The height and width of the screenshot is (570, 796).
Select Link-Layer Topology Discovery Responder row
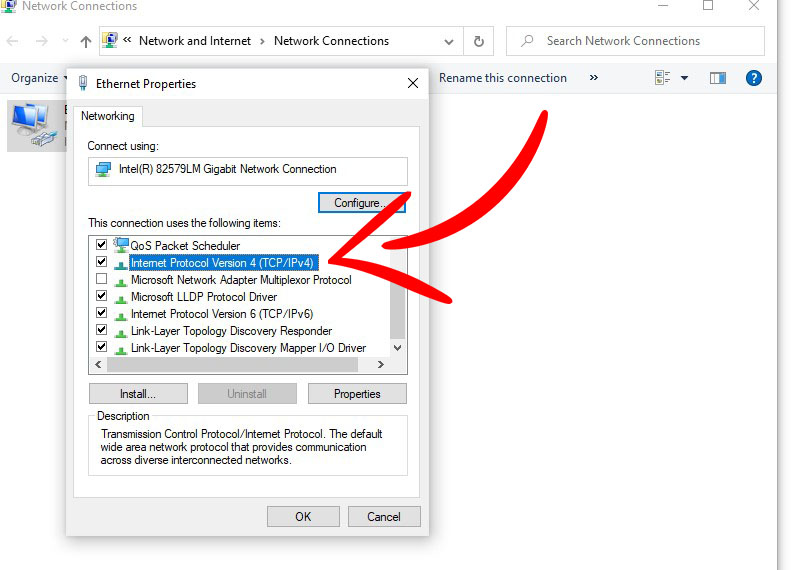pos(231,331)
